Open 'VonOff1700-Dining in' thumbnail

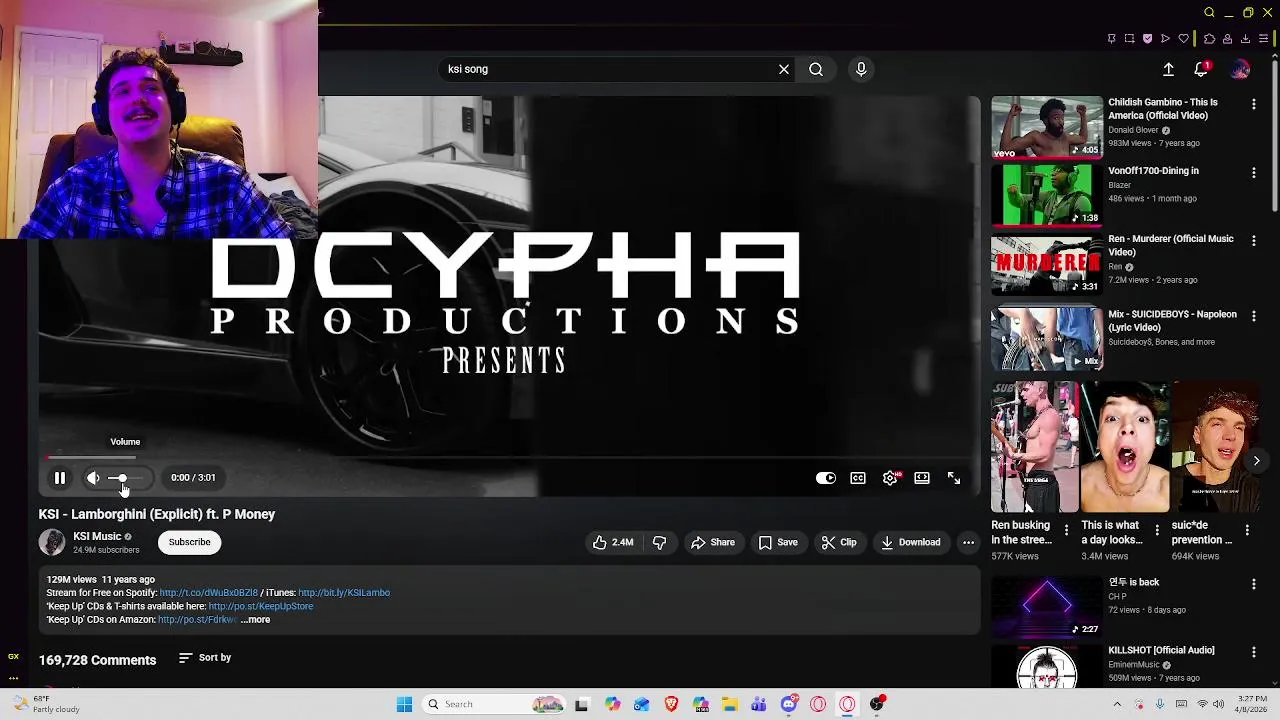tap(1047, 195)
